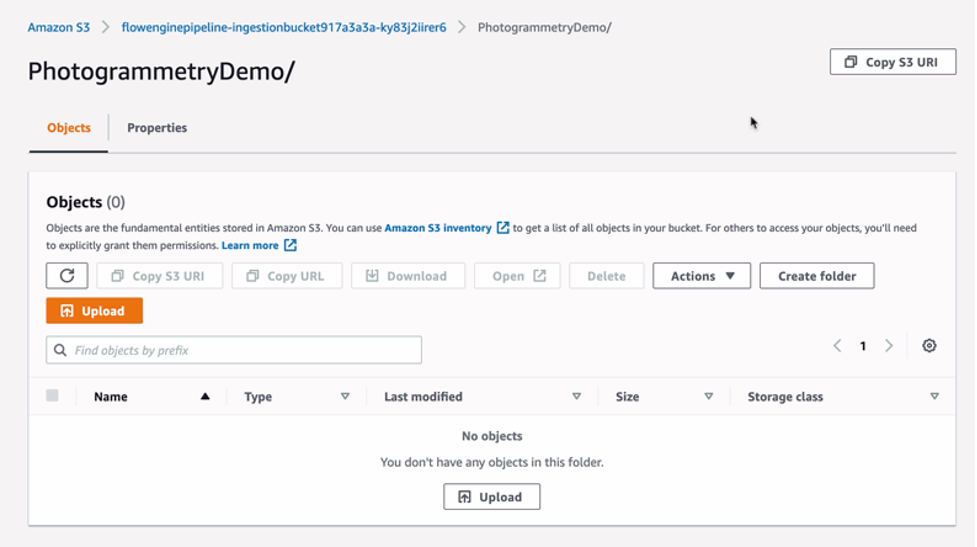Click the Delete toolbar button
Image resolution: width=977 pixels, height=547 pixels.
click(606, 276)
